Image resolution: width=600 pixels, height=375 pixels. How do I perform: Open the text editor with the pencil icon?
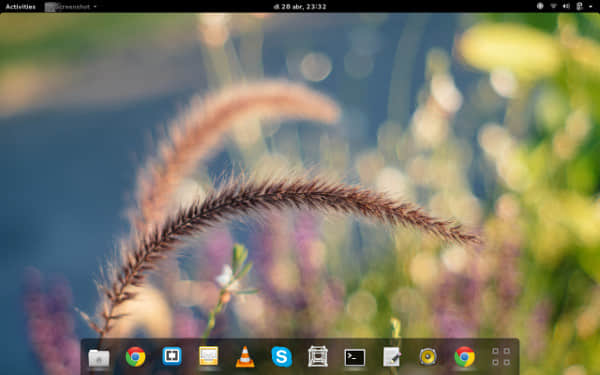(391, 357)
